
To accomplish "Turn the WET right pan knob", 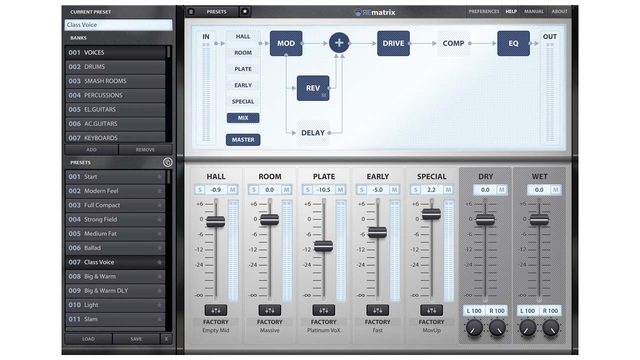I will click(x=551, y=328).
